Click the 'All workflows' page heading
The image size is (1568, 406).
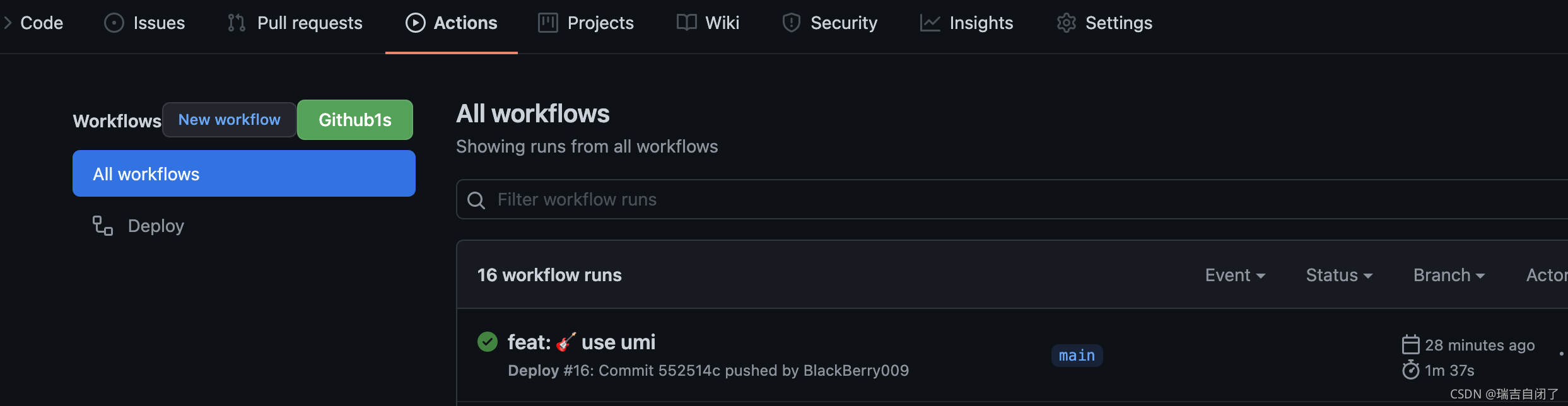click(533, 113)
